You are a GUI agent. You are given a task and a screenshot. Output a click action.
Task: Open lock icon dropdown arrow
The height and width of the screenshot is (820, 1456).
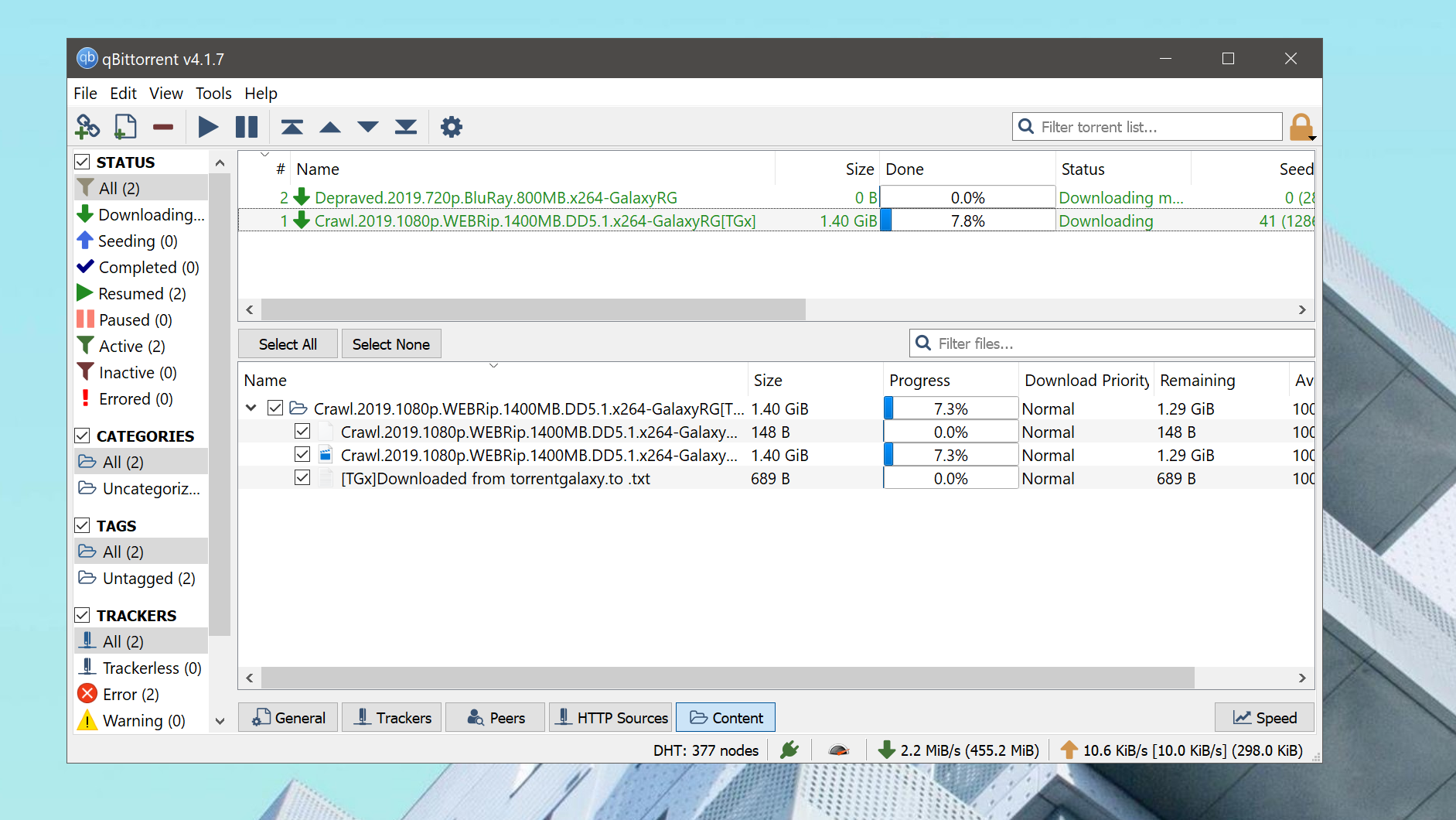tap(1312, 138)
